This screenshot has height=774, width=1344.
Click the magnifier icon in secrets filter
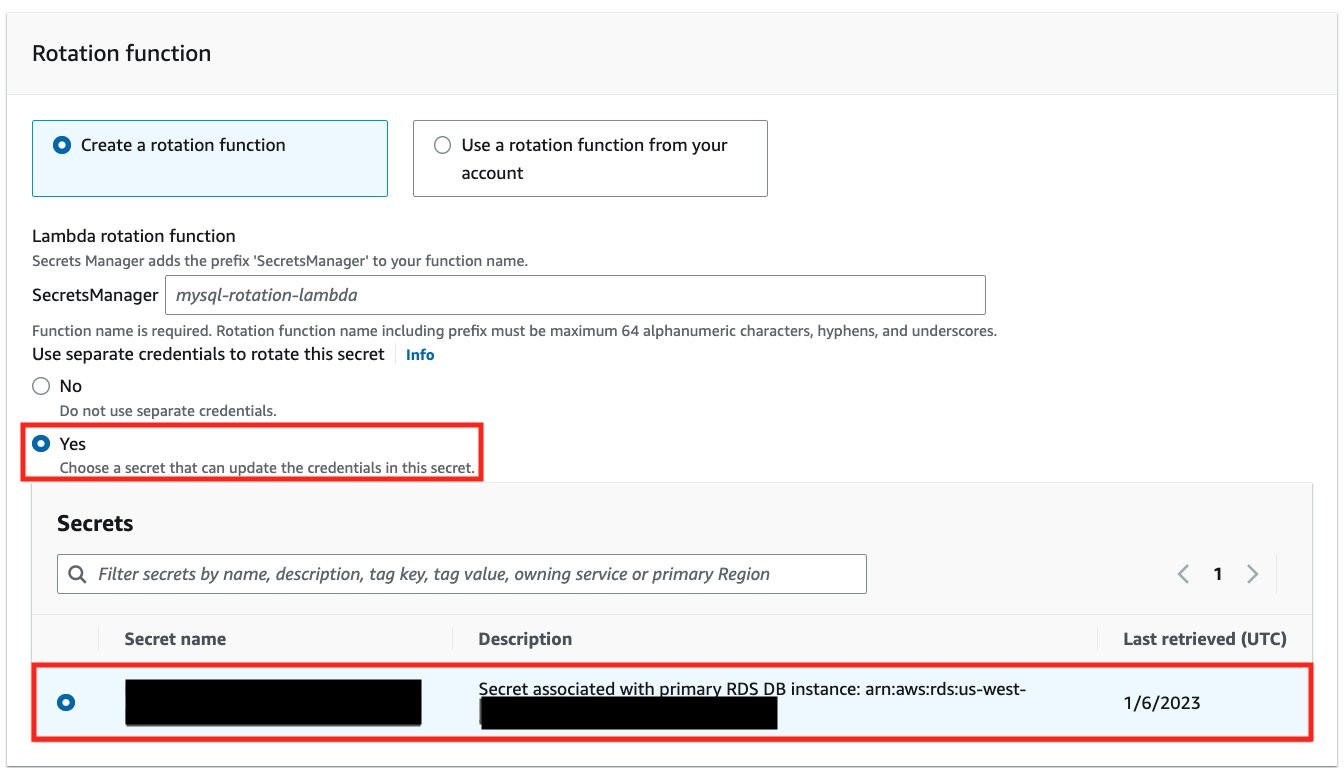(x=77, y=574)
